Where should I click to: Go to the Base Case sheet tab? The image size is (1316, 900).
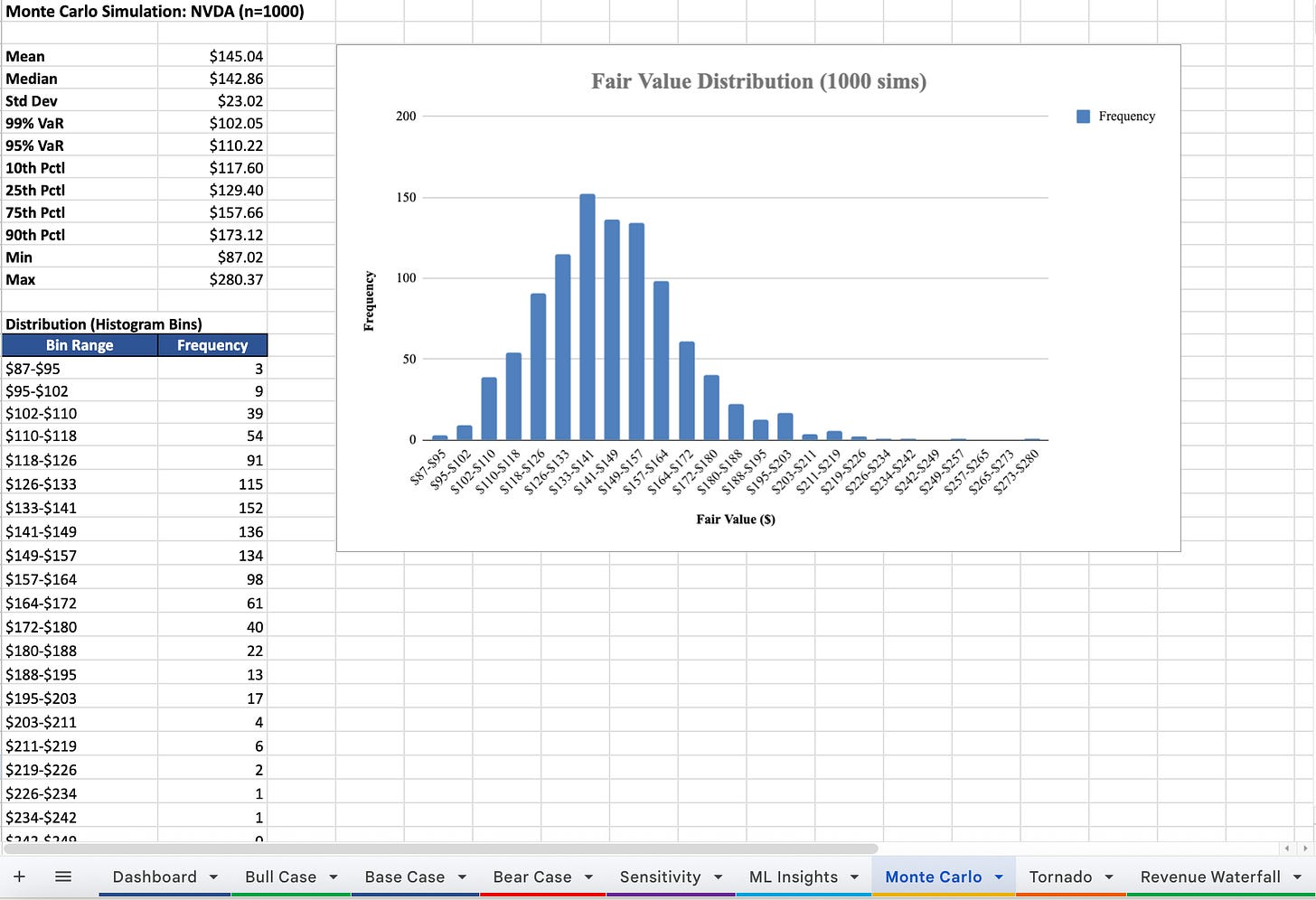click(404, 877)
